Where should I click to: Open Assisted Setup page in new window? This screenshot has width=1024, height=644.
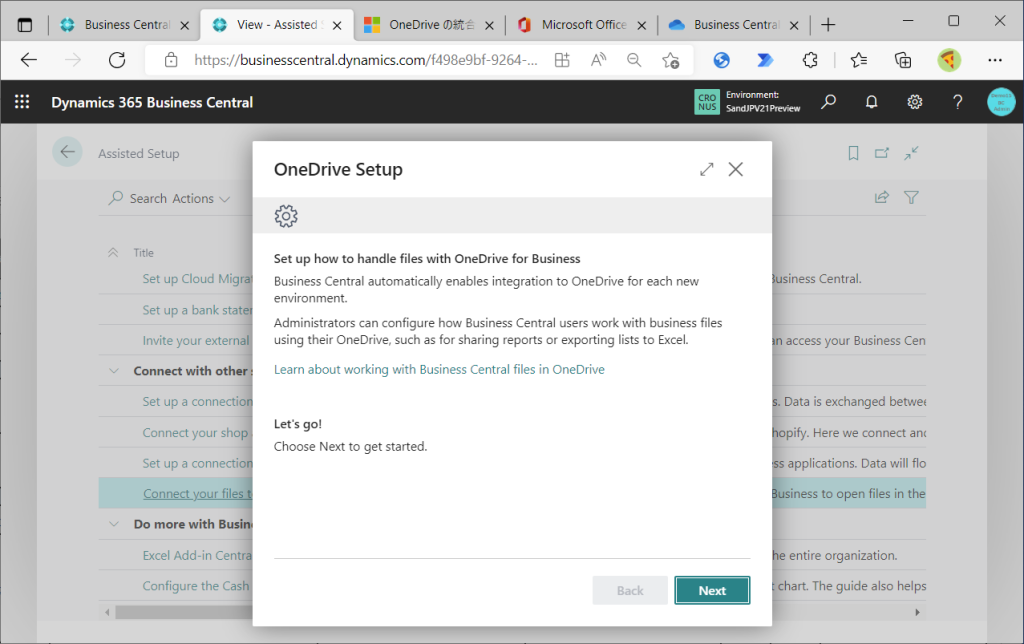[882, 153]
